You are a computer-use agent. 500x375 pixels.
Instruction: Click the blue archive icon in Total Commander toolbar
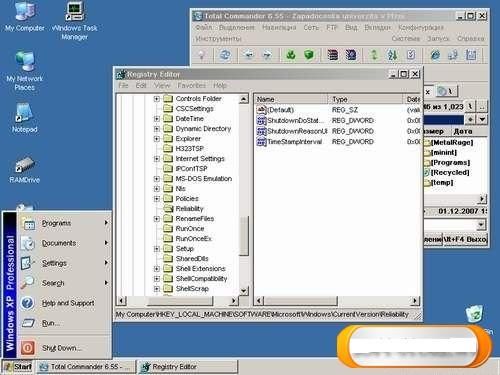point(351,55)
